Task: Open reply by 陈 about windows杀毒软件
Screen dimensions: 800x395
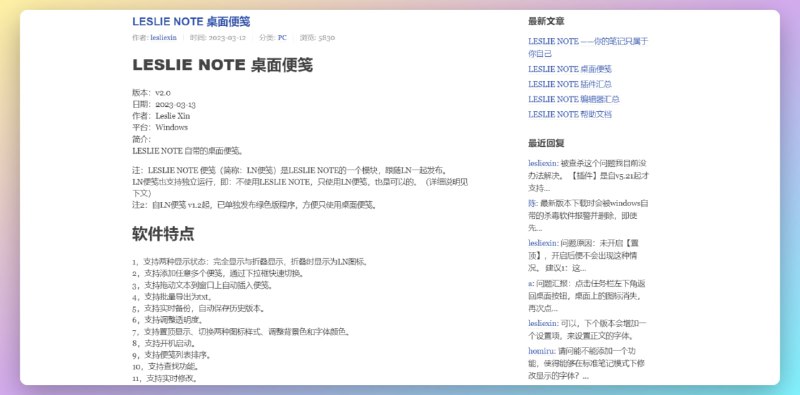Action: point(589,215)
